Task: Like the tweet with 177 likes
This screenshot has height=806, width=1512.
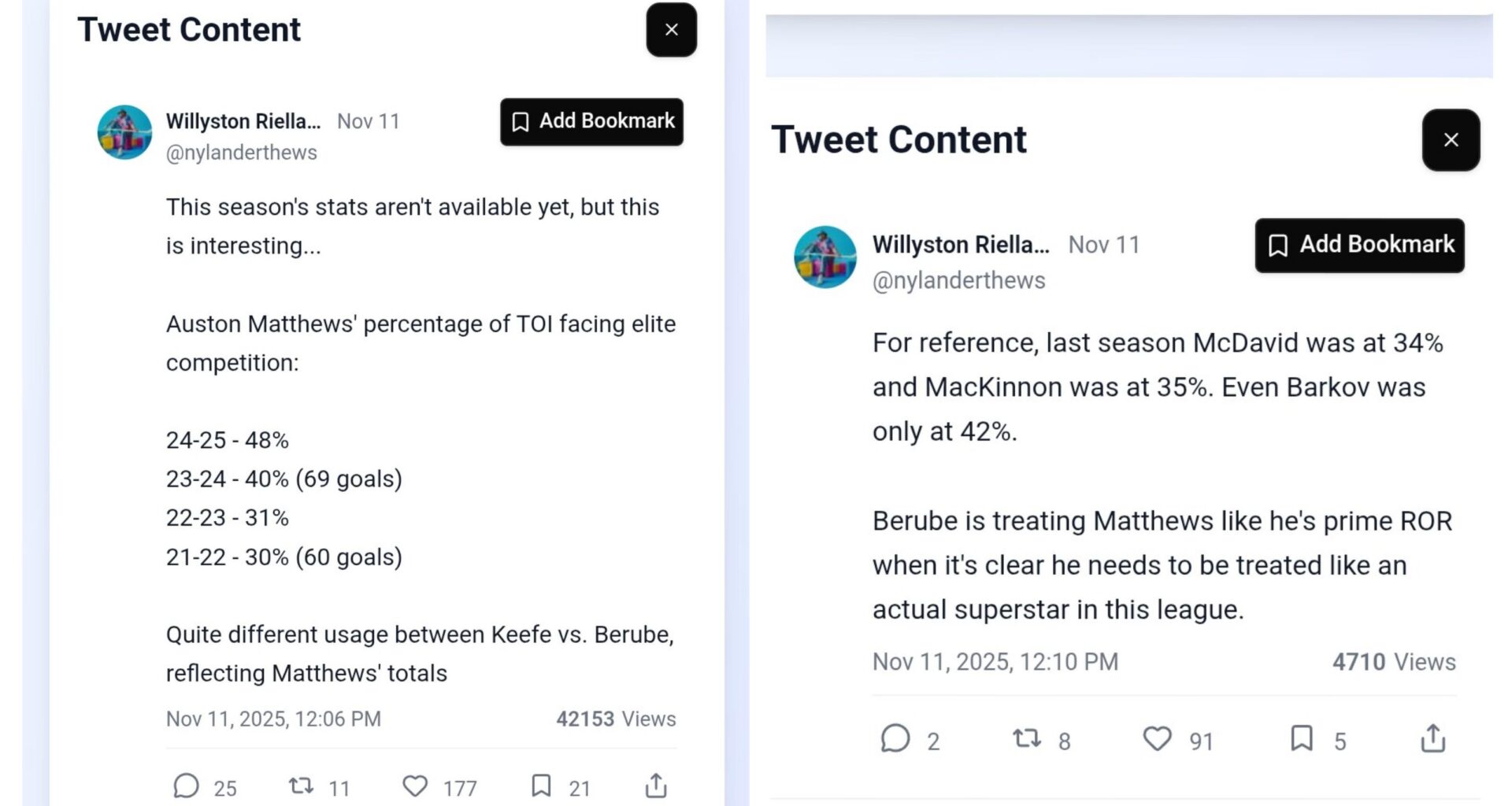Action: point(416,786)
